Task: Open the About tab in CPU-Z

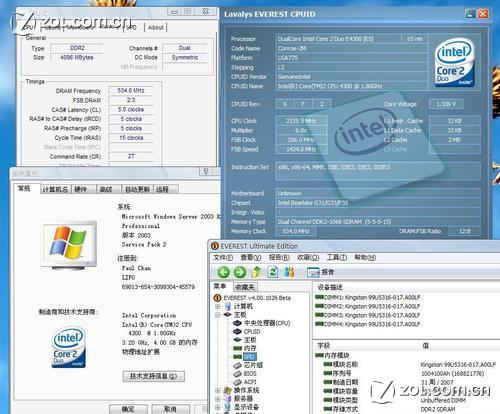Action: tap(156, 27)
